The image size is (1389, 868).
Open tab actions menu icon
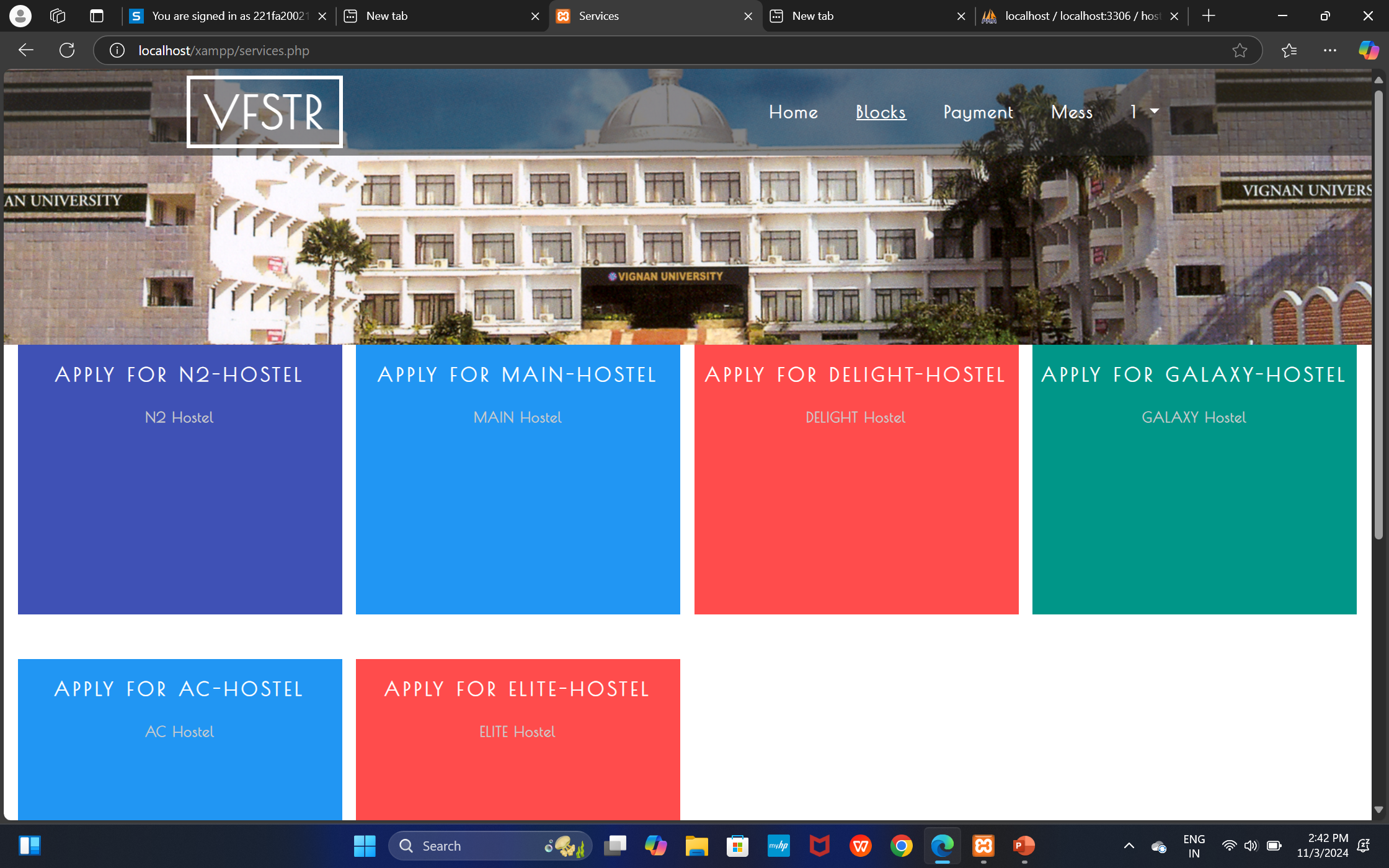tap(97, 16)
